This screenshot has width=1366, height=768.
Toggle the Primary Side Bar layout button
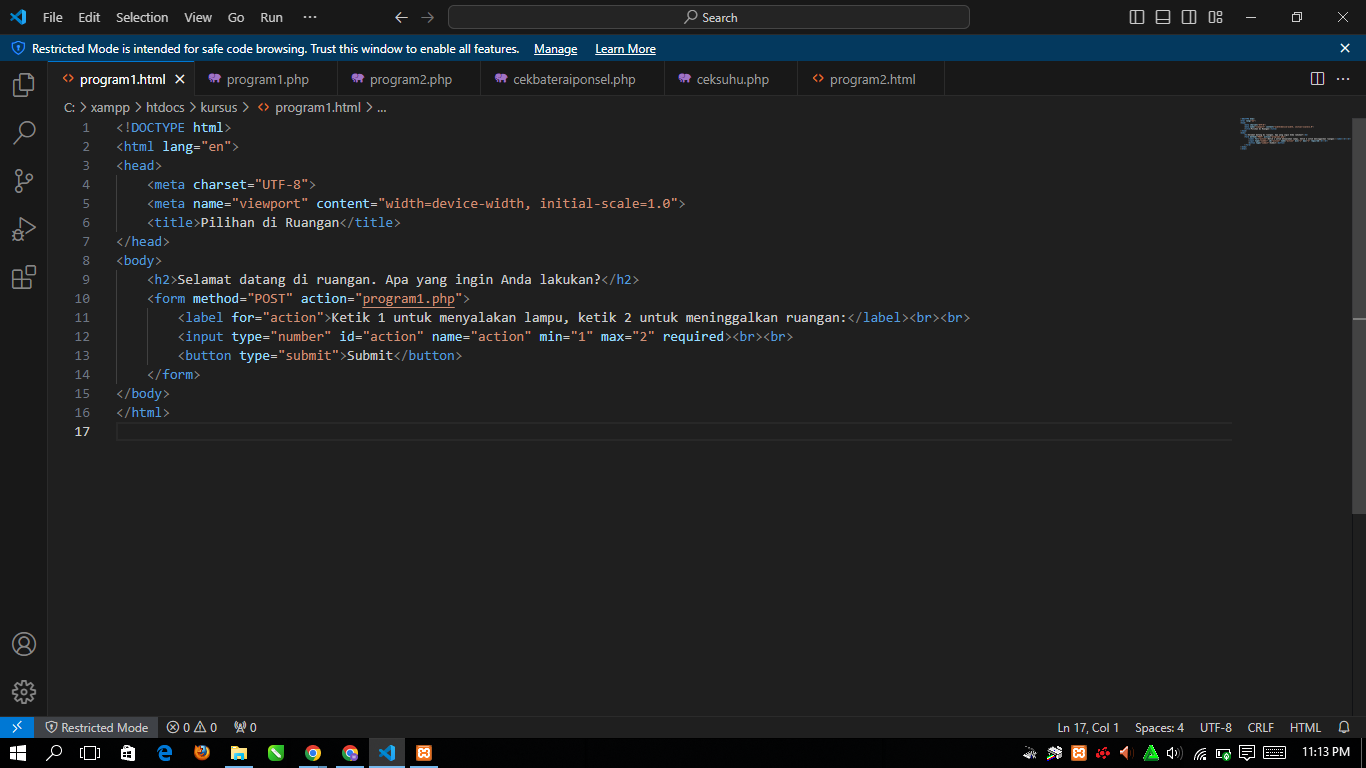click(x=1137, y=17)
